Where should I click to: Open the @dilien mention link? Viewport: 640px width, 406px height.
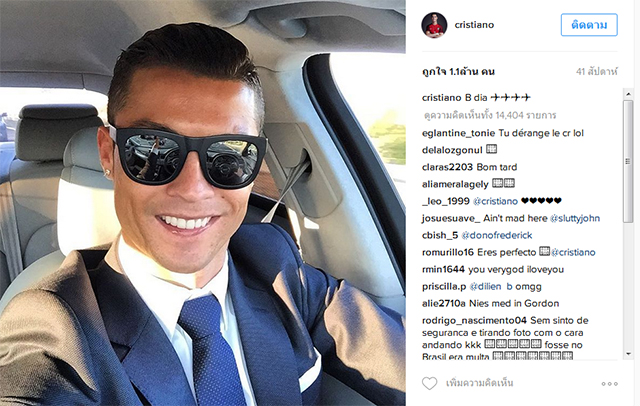point(485,286)
